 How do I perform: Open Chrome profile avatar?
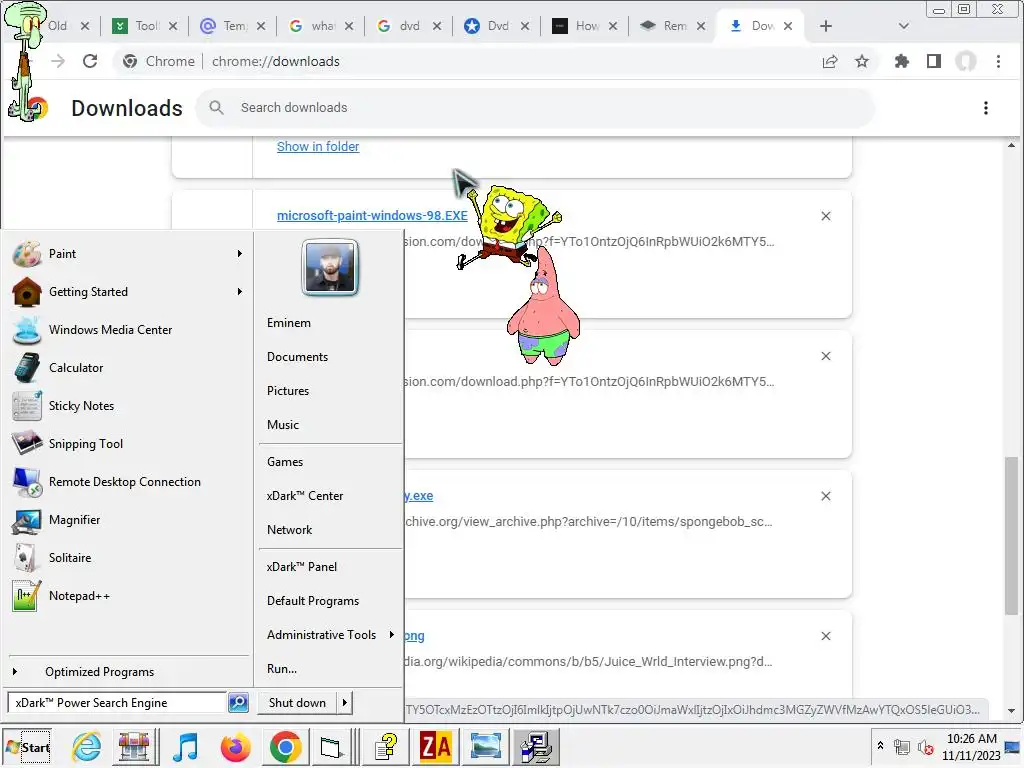966,61
